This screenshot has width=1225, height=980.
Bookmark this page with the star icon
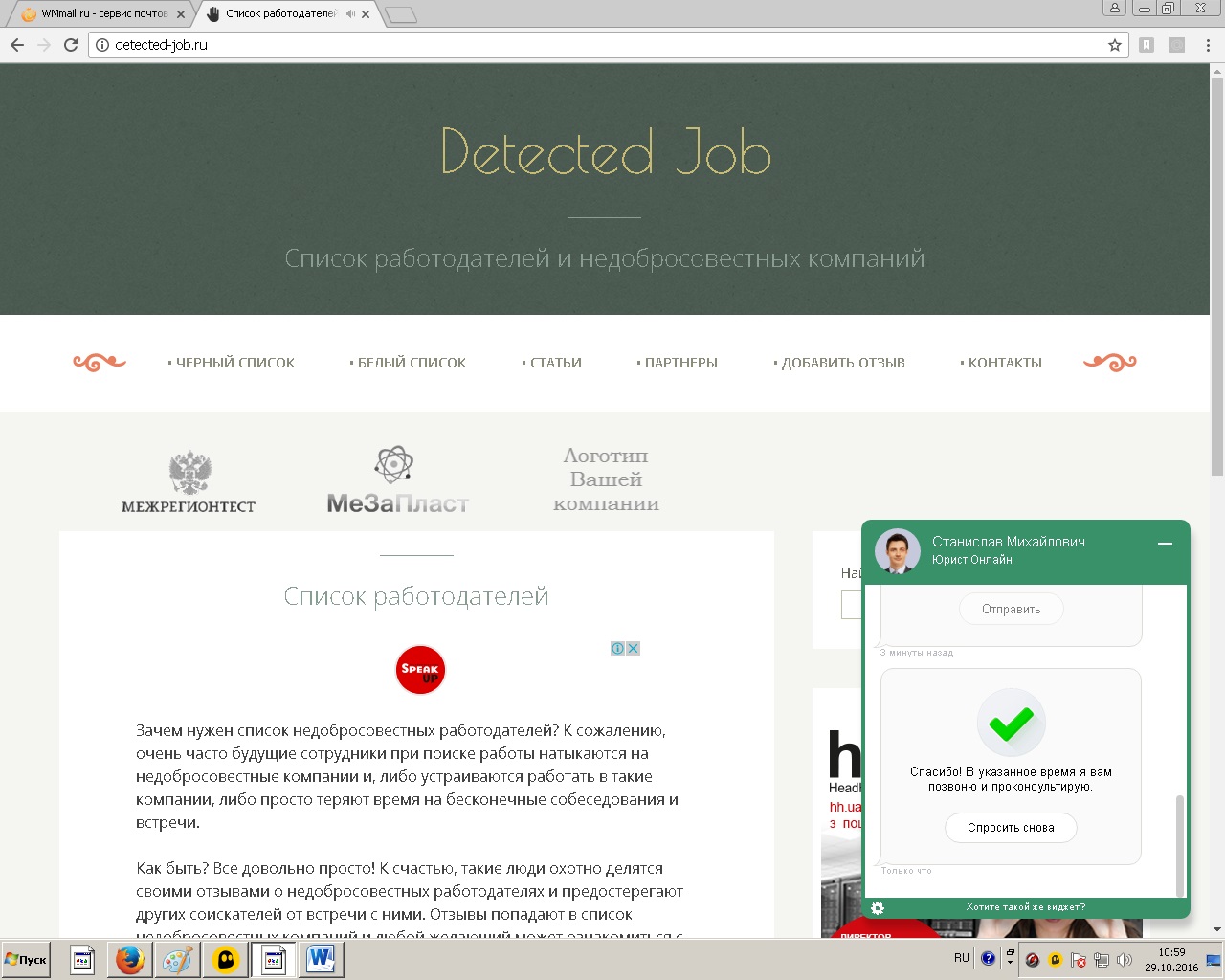tap(1115, 45)
